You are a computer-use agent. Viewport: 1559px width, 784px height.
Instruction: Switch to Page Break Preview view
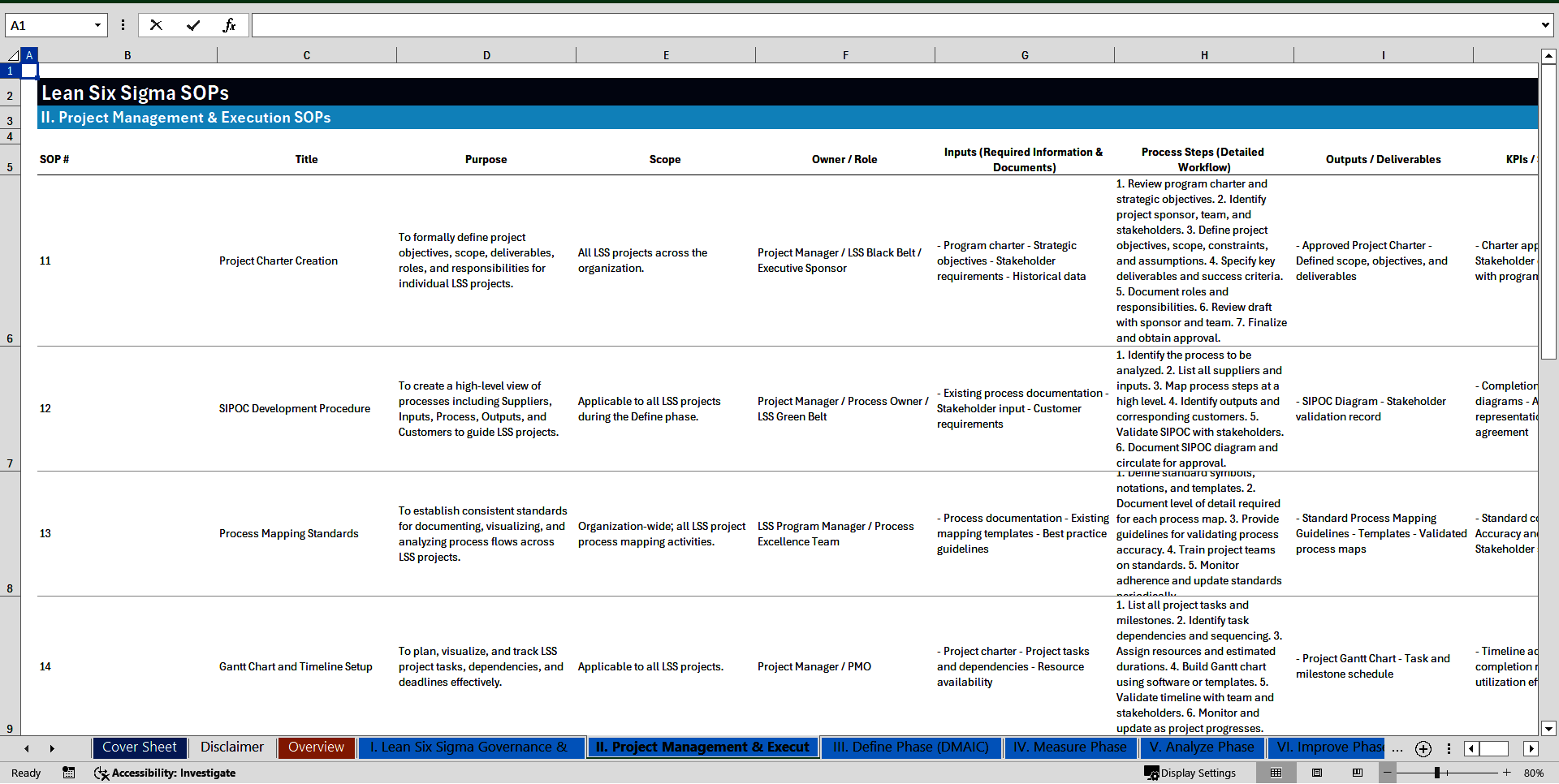(1358, 773)
